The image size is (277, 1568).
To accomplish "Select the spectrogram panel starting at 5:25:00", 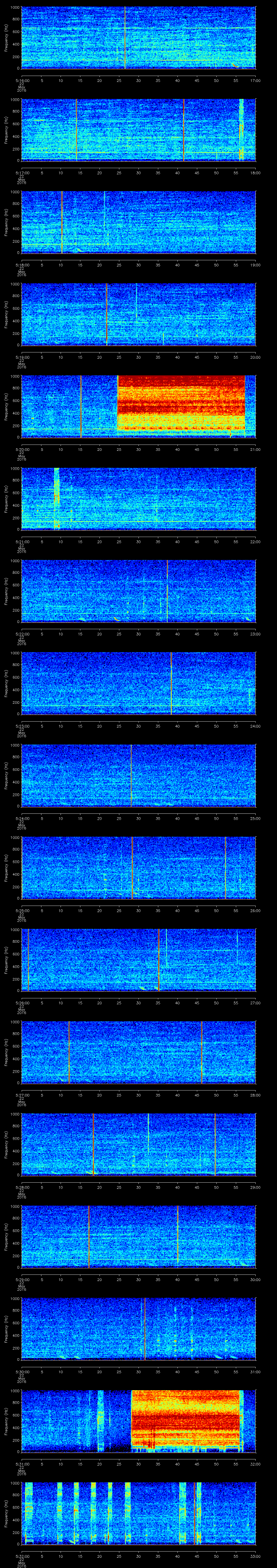I will 139,868.
